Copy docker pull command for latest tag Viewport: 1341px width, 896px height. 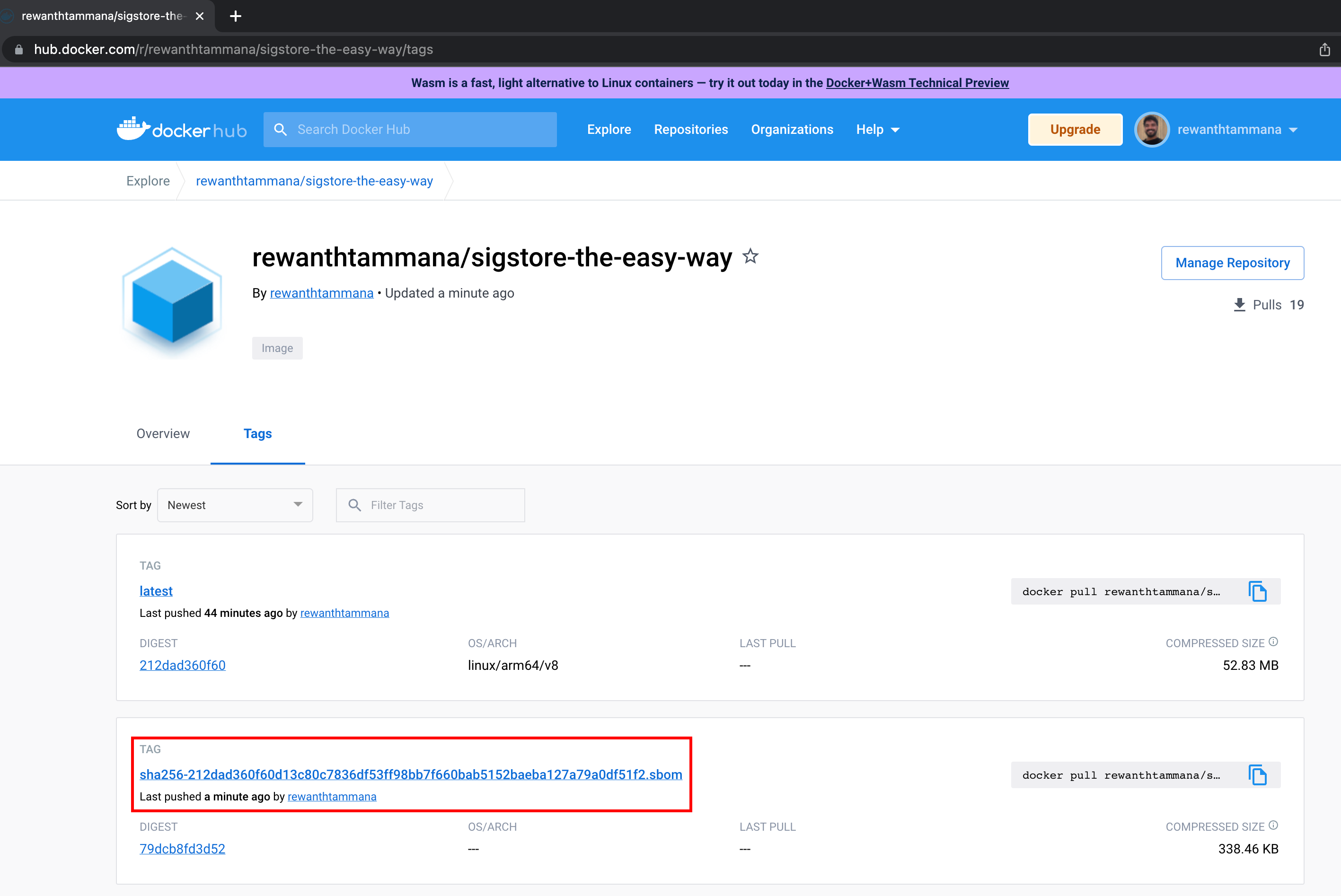tap(1257, 591)
